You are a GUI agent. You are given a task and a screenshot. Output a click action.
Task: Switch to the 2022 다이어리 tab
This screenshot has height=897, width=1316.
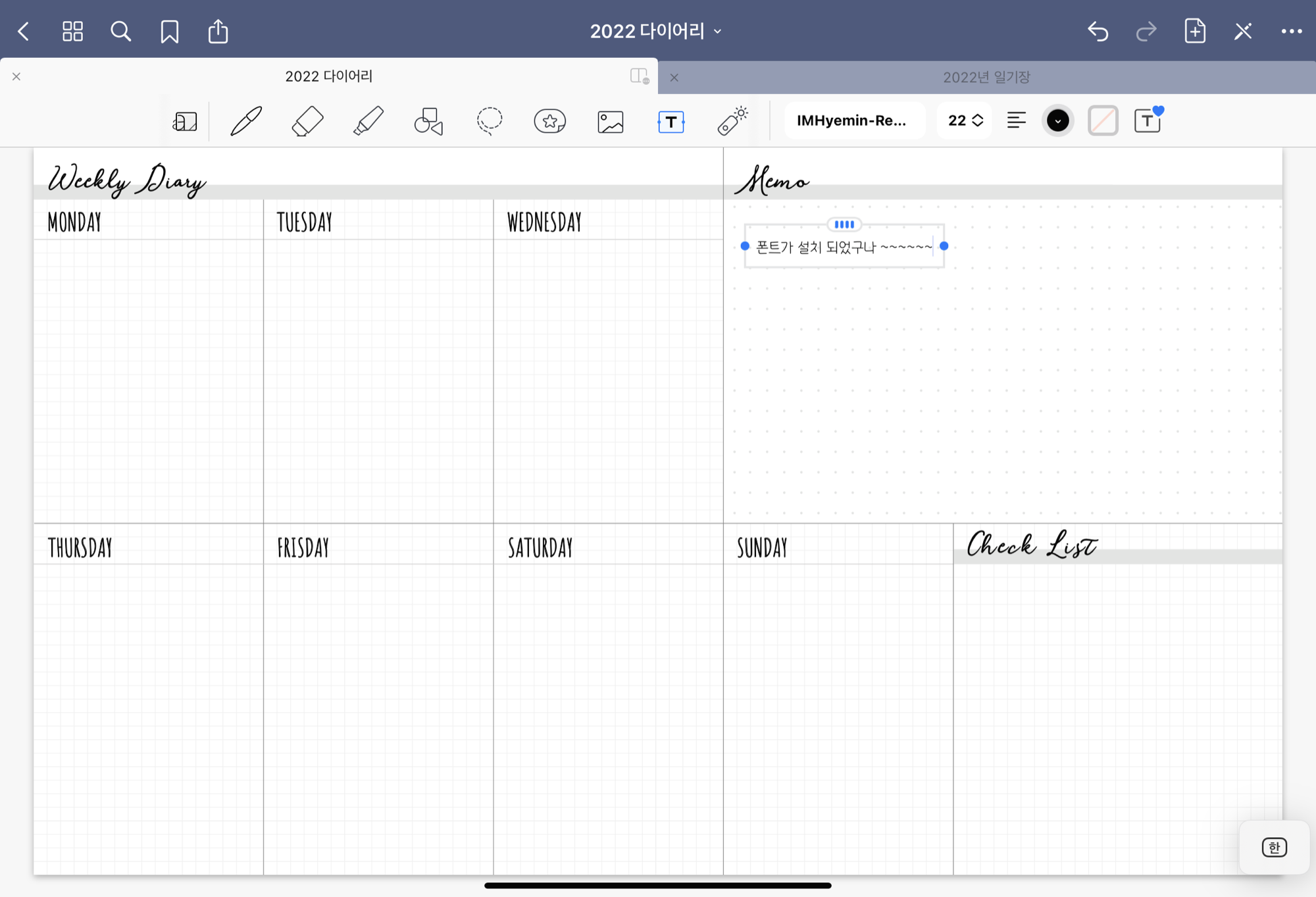[329, 76]
